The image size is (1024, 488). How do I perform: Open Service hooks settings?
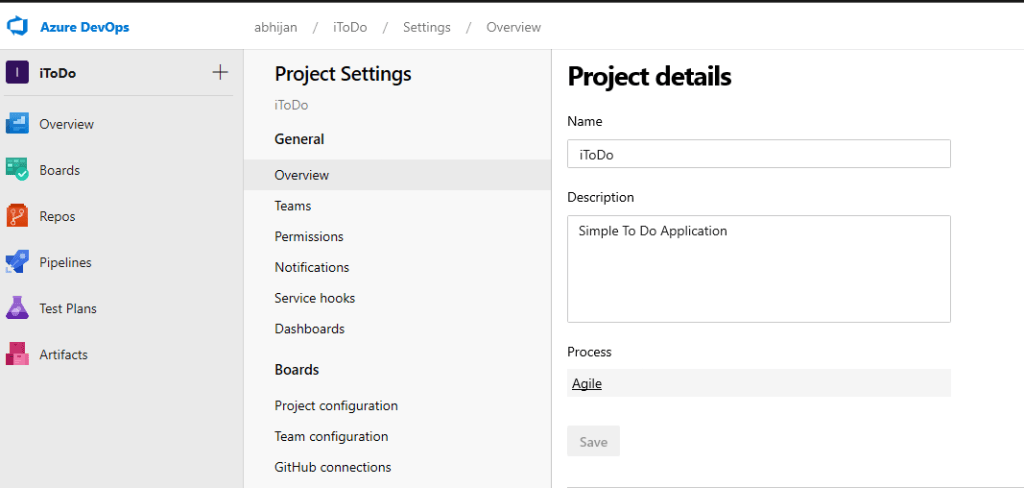tap(315, 298)
